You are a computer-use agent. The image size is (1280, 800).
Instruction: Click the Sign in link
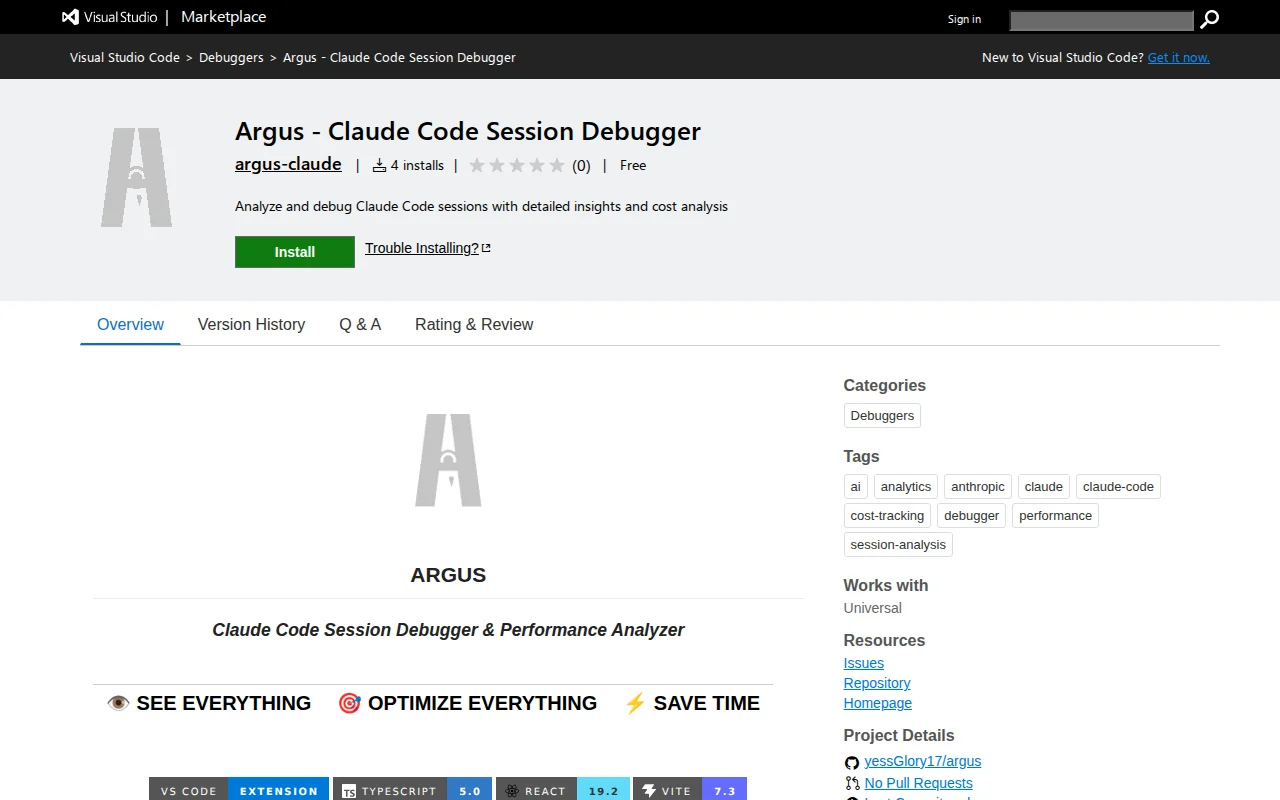[964, 19]
